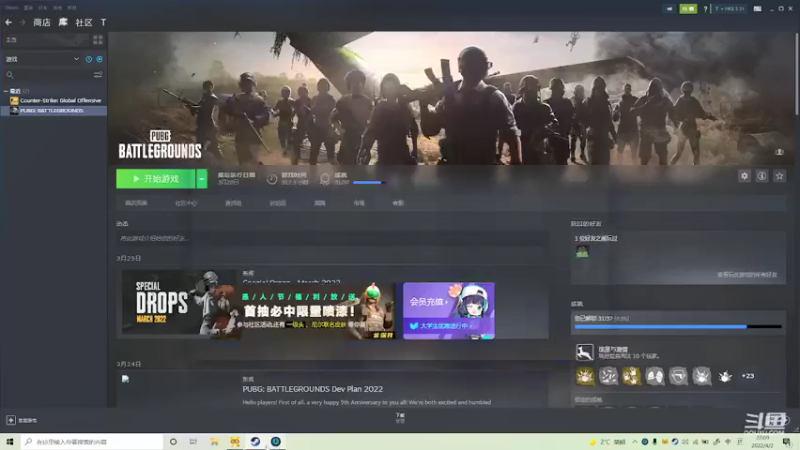This screenshot has height=450, width=800.
Task: Show hidden system tray icons chevron
Action: click(x=635, y=442)
